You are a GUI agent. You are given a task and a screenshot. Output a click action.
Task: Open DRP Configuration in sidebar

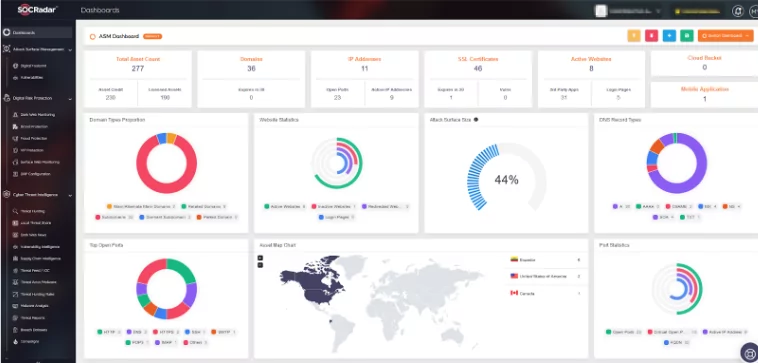(x=31, y=174)
